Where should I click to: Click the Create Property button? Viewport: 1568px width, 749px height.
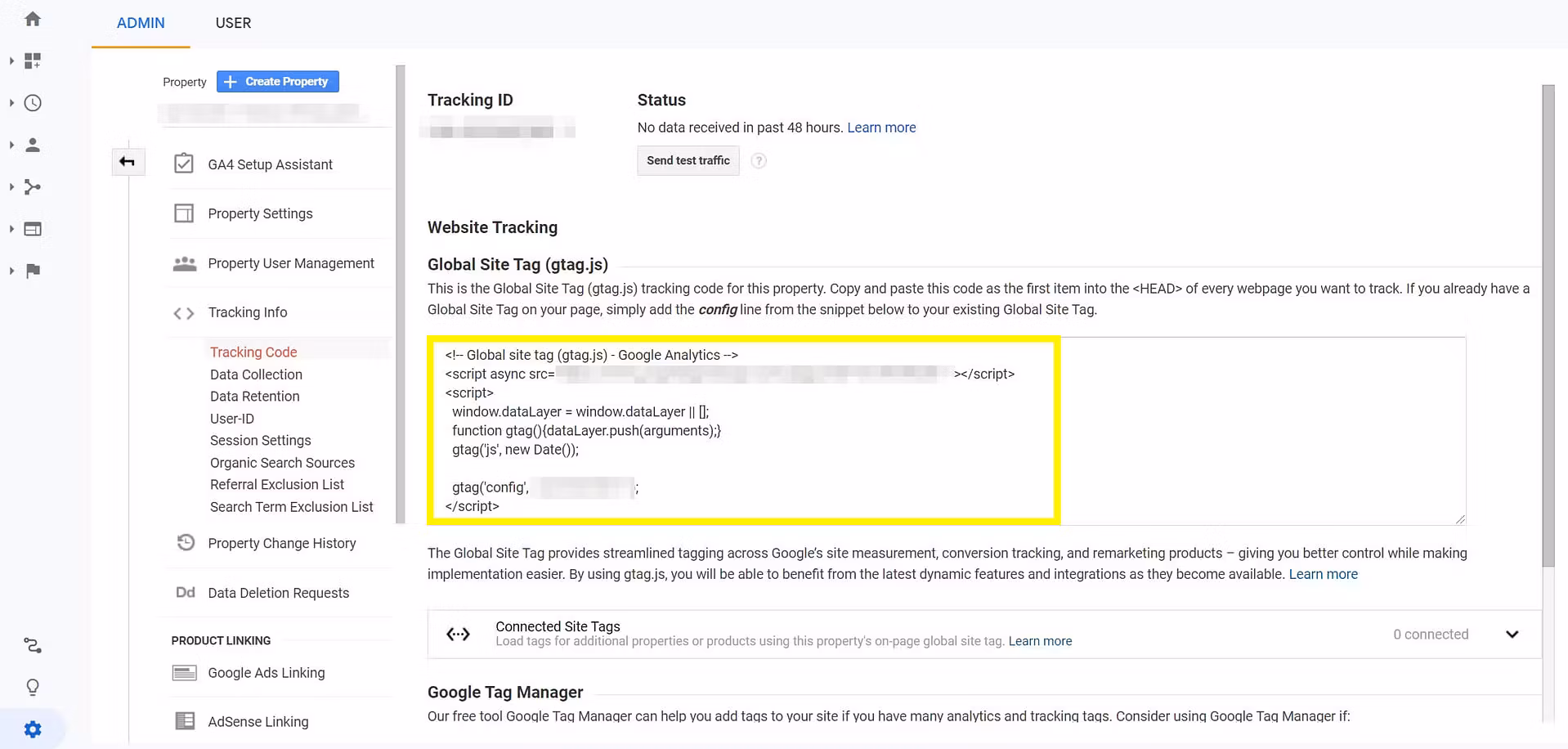pyautogui.click(x=277, y=81)
